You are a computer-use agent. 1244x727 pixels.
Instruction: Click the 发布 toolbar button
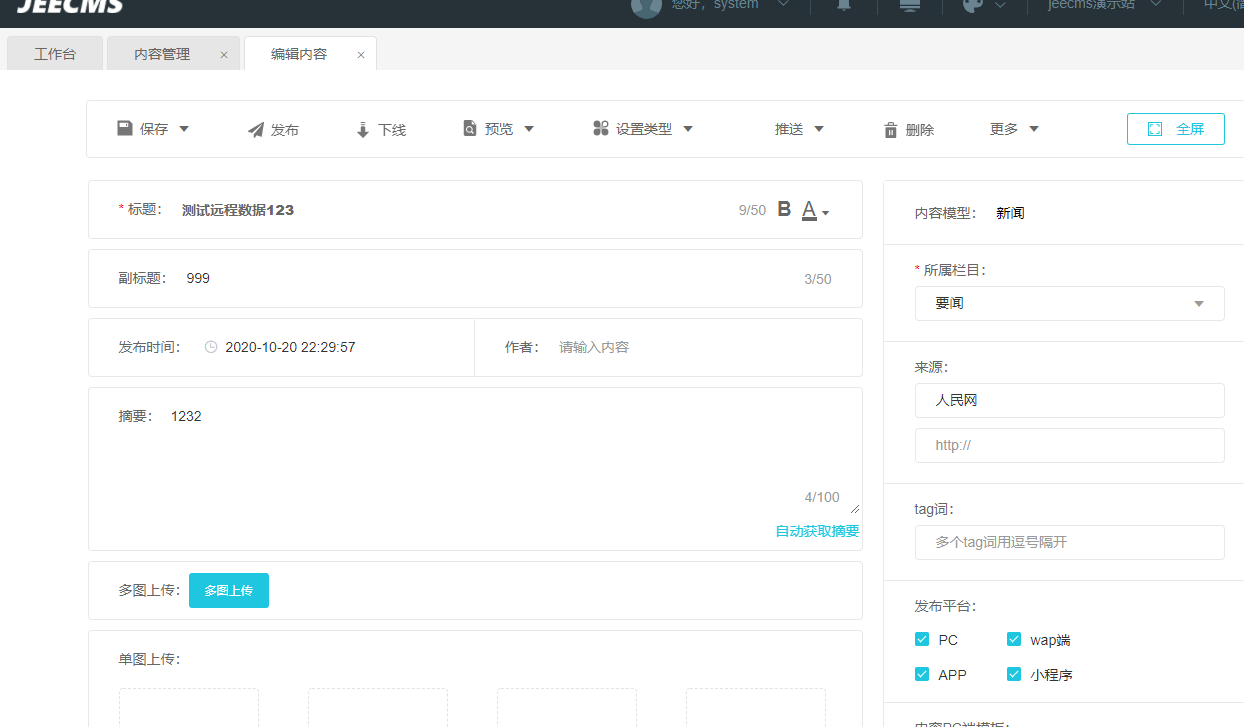[x=273, y=130]
